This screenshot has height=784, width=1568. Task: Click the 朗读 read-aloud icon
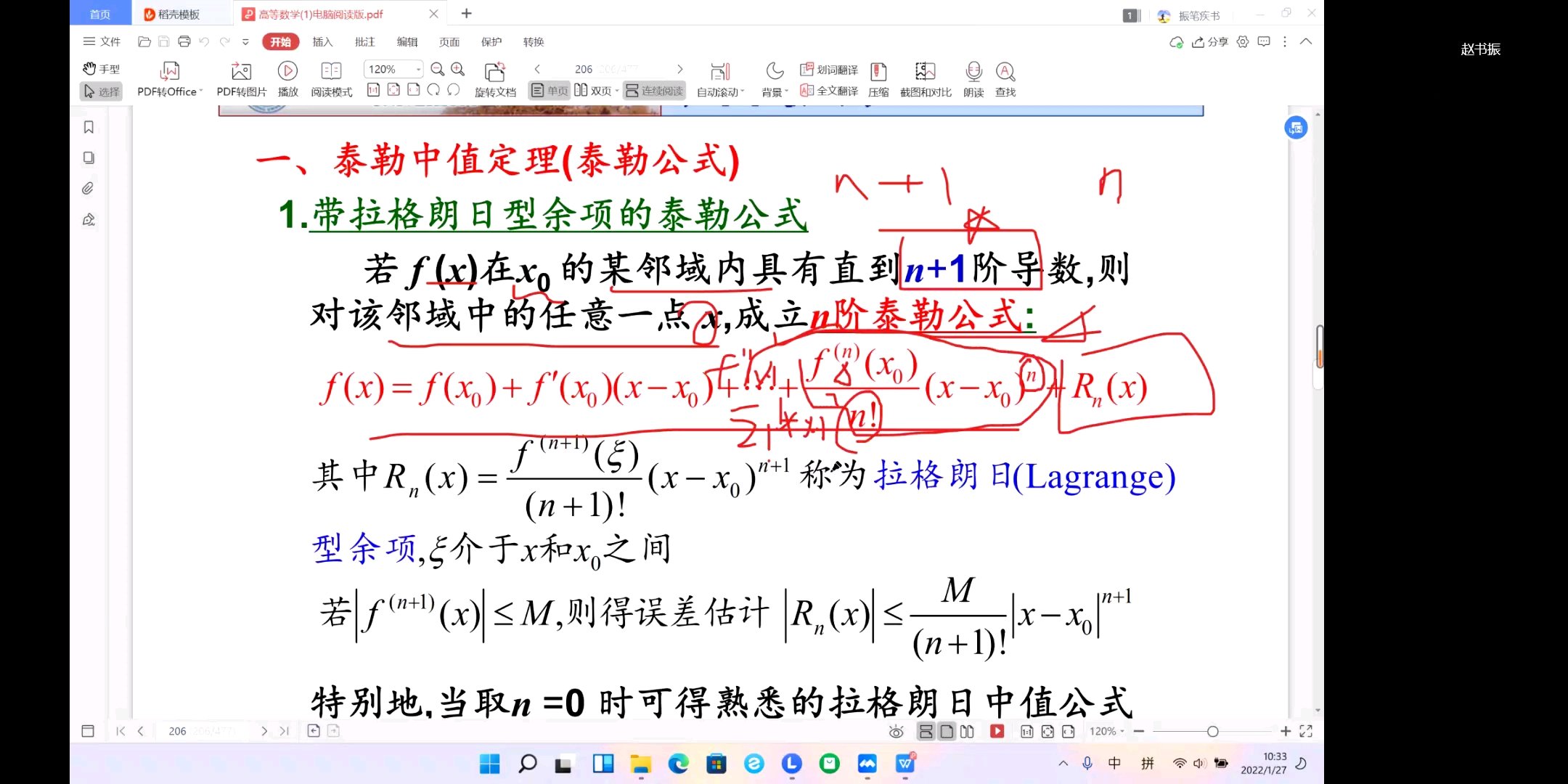point(973,71)
